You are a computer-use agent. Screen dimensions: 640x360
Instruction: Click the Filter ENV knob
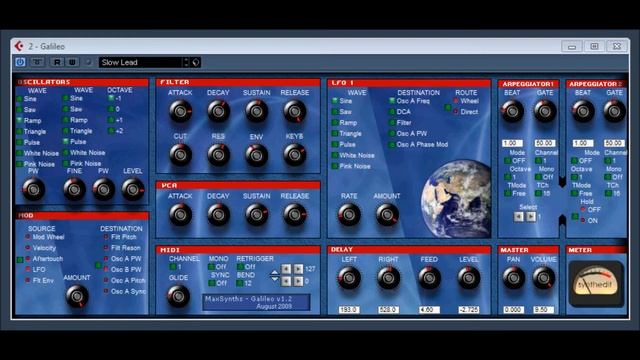[256, 155]
